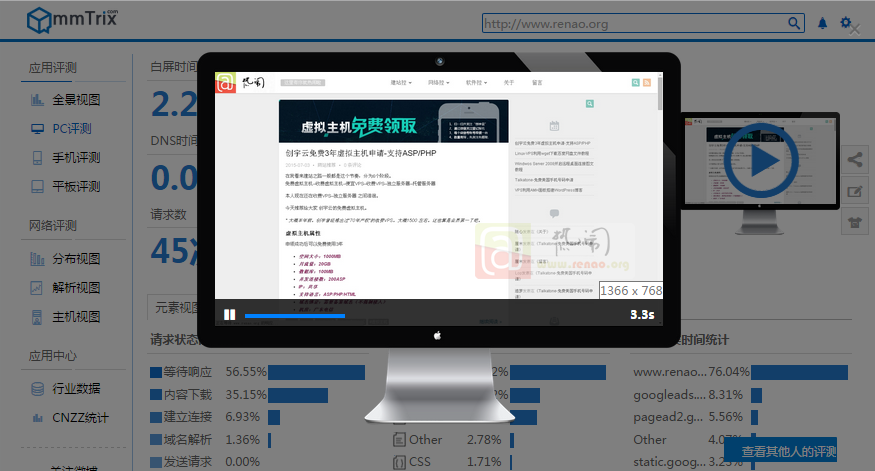The height and width of the screenshot is (471, 875).
Task: Click the 建立连接 6.93% row
Action: [215, 417]
